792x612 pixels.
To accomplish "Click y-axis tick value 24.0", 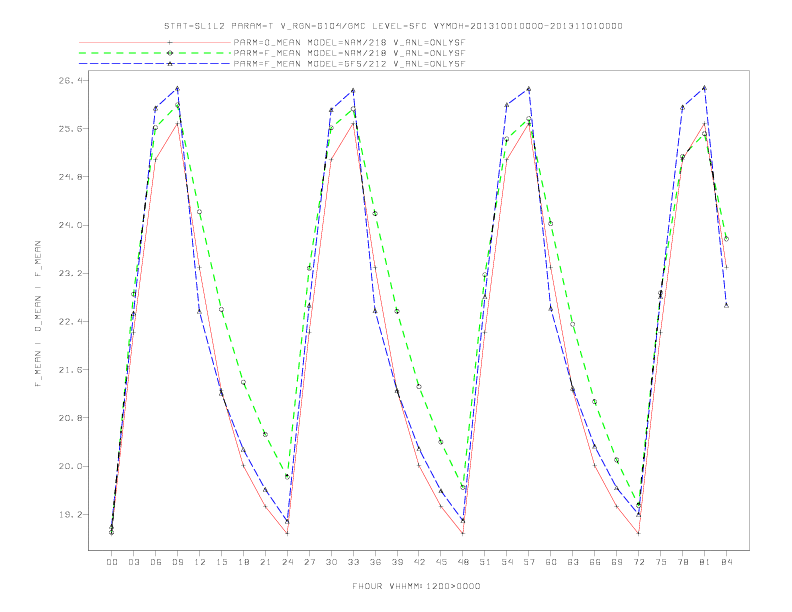I will coord(70,225).
